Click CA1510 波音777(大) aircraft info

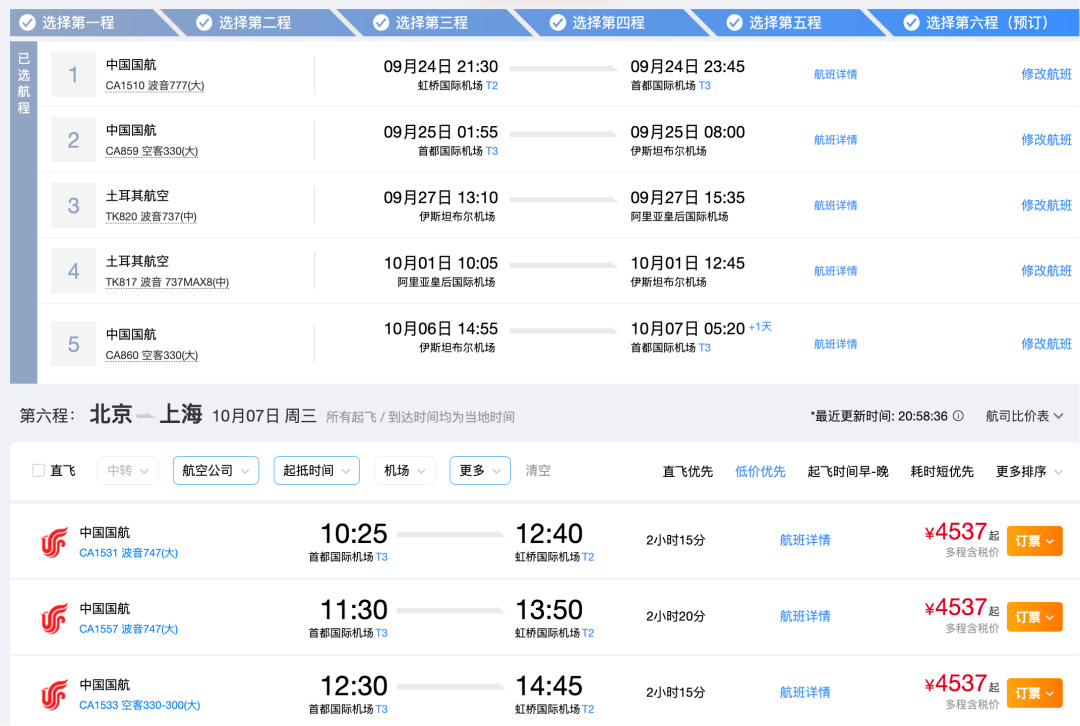pyautogui.click(x=155, y=86)
